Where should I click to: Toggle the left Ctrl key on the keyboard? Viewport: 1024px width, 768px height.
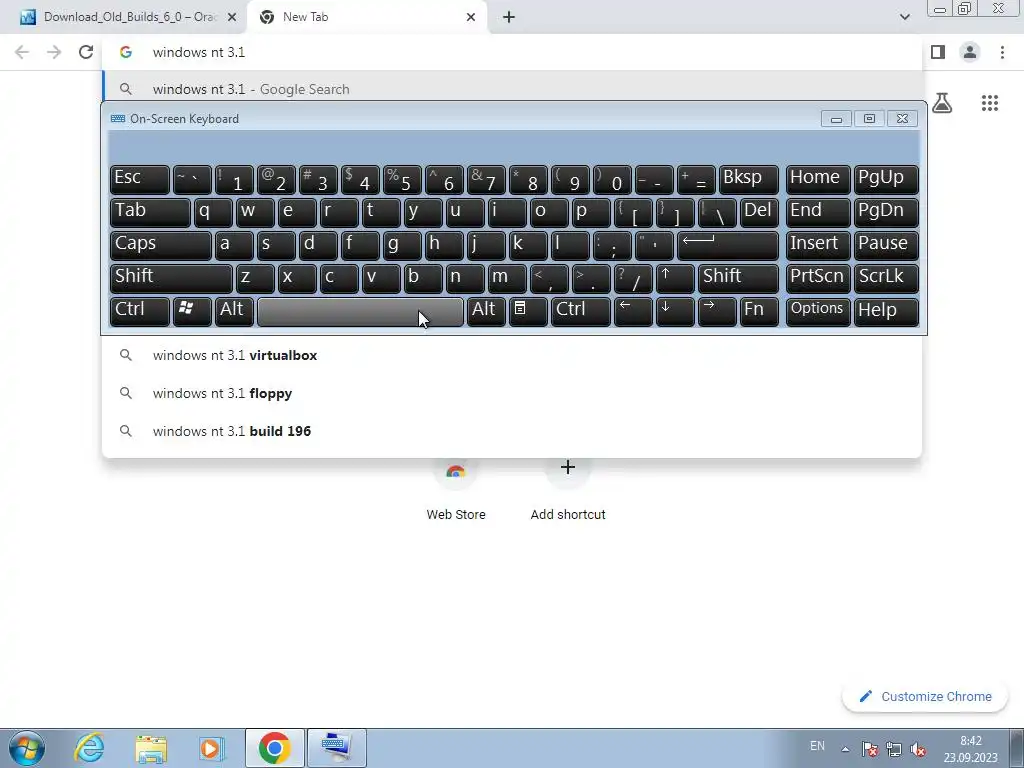click(x=140, y=311)
